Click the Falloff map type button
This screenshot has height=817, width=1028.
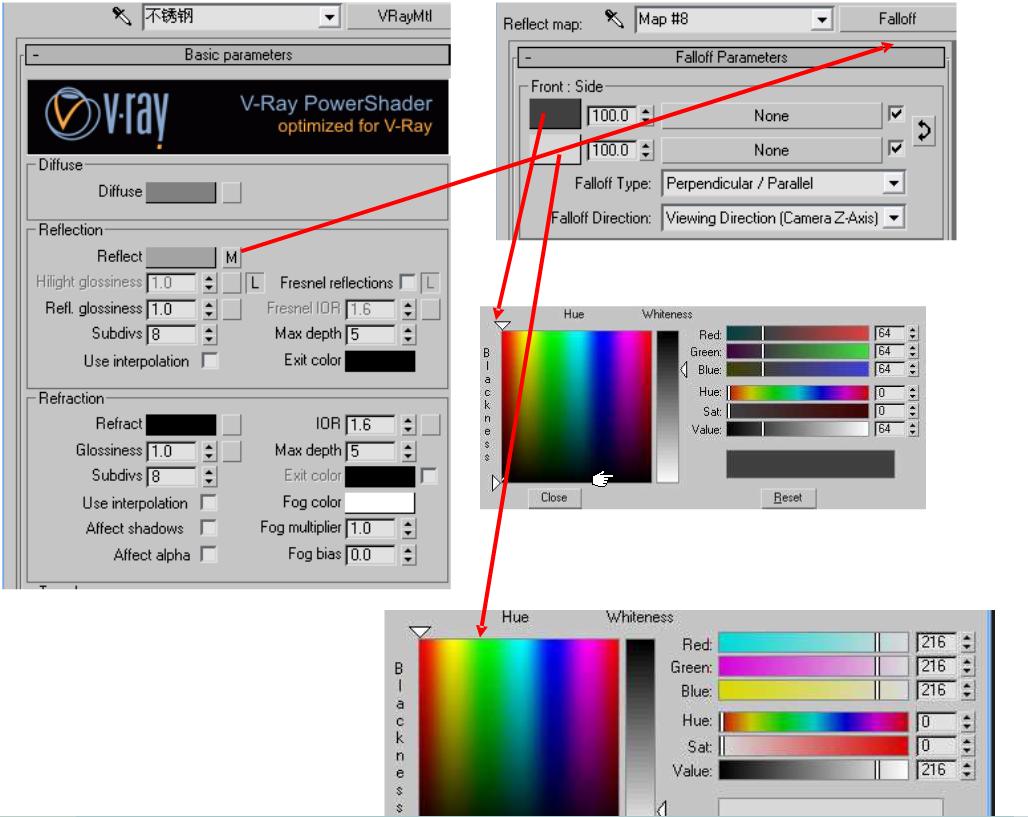(897, 19)
